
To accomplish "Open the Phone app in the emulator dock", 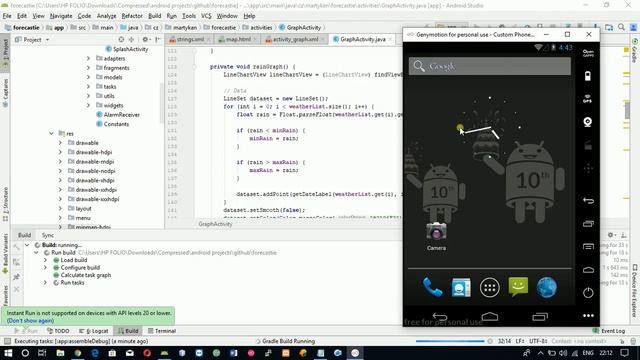I will click(432, 287).
